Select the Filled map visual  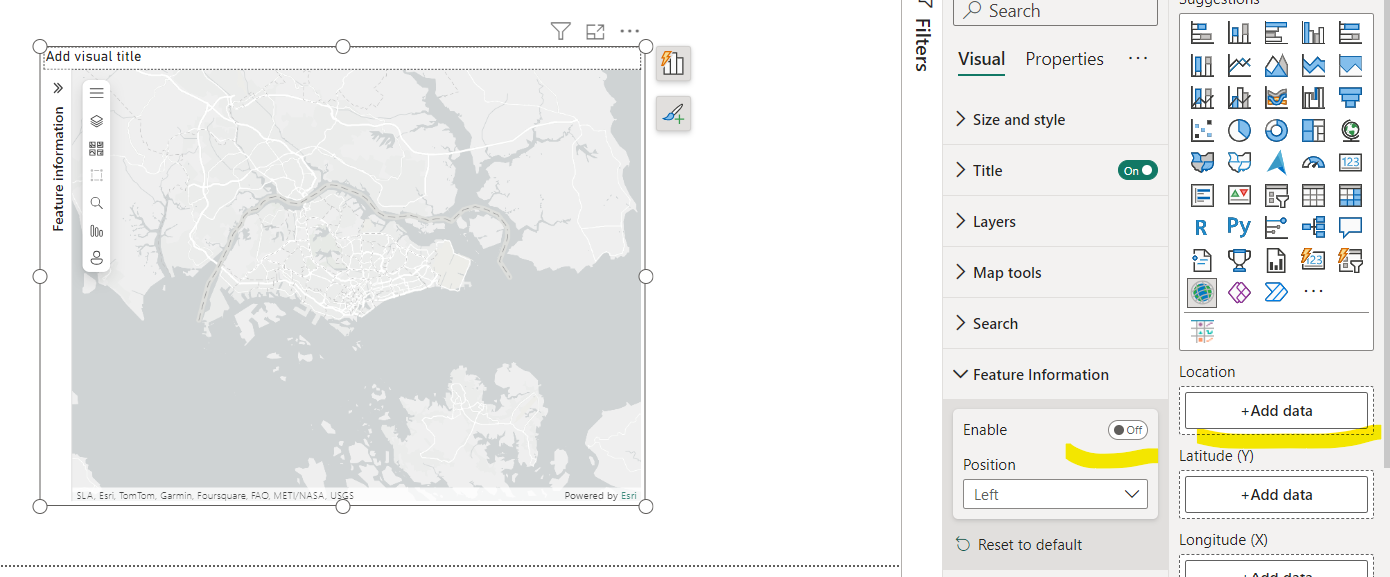(x=1202, y=162)
